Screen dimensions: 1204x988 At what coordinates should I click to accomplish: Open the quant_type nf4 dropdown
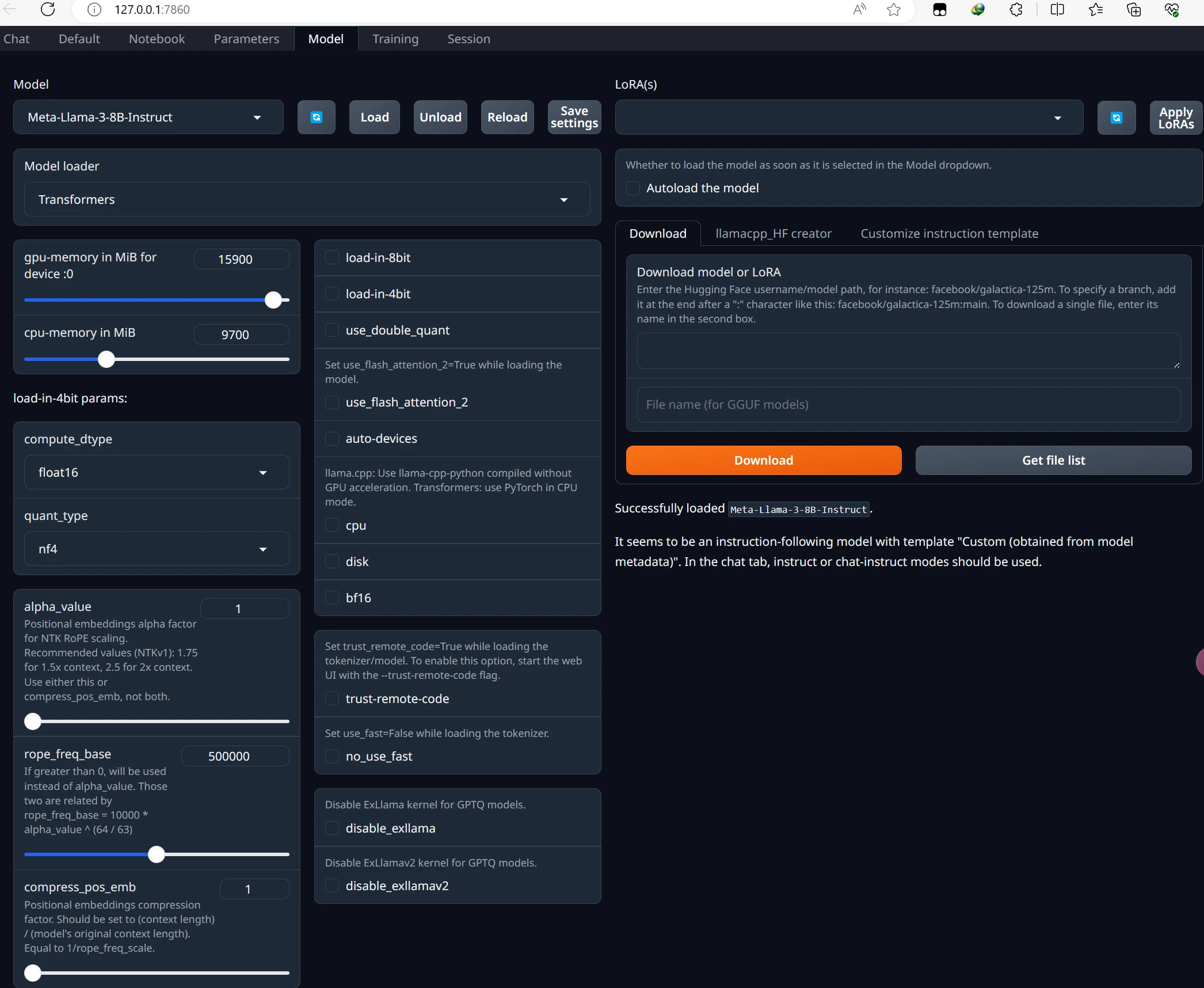point(157,549)
